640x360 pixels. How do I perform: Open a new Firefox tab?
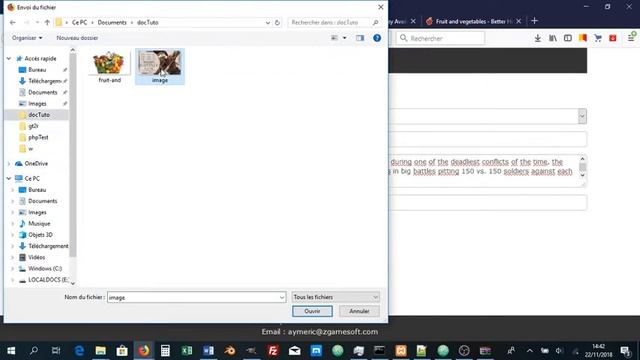tap(534, 21)
